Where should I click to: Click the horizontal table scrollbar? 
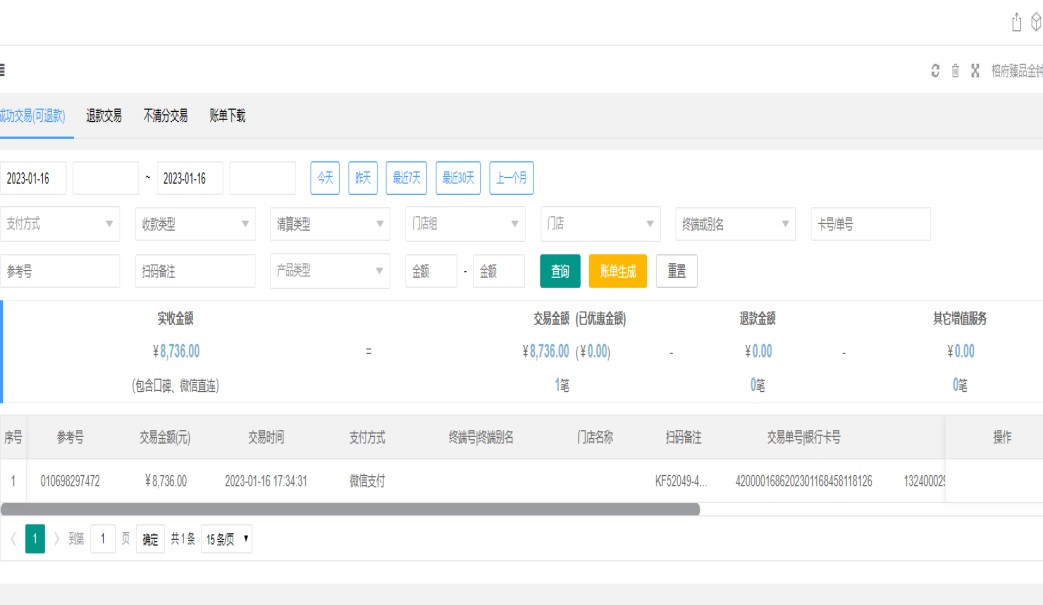[x=350, y=509]
